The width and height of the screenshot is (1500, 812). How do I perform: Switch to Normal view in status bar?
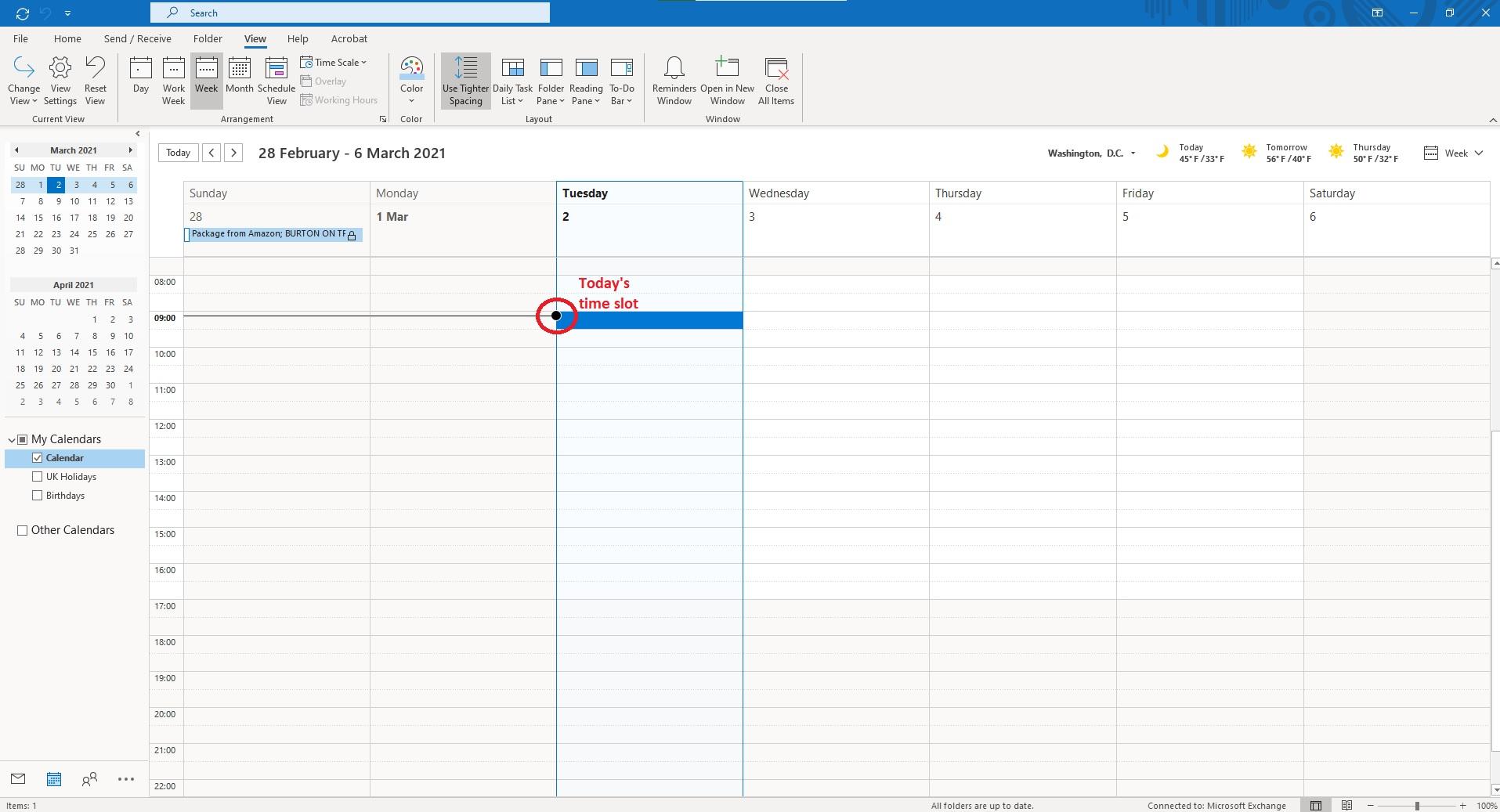pos(1316,805)
